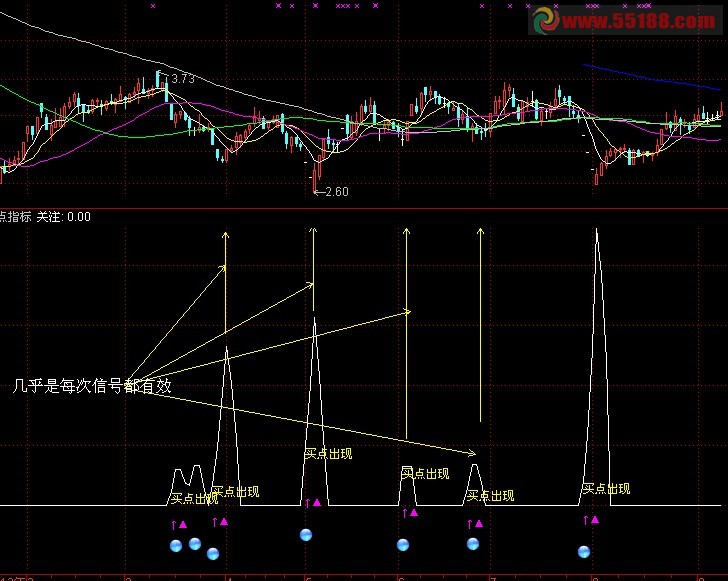Viewport: 728px width, 581px height.
Task: Click the 买点出现 label on the rightmost spike
Action: point(606,489)
